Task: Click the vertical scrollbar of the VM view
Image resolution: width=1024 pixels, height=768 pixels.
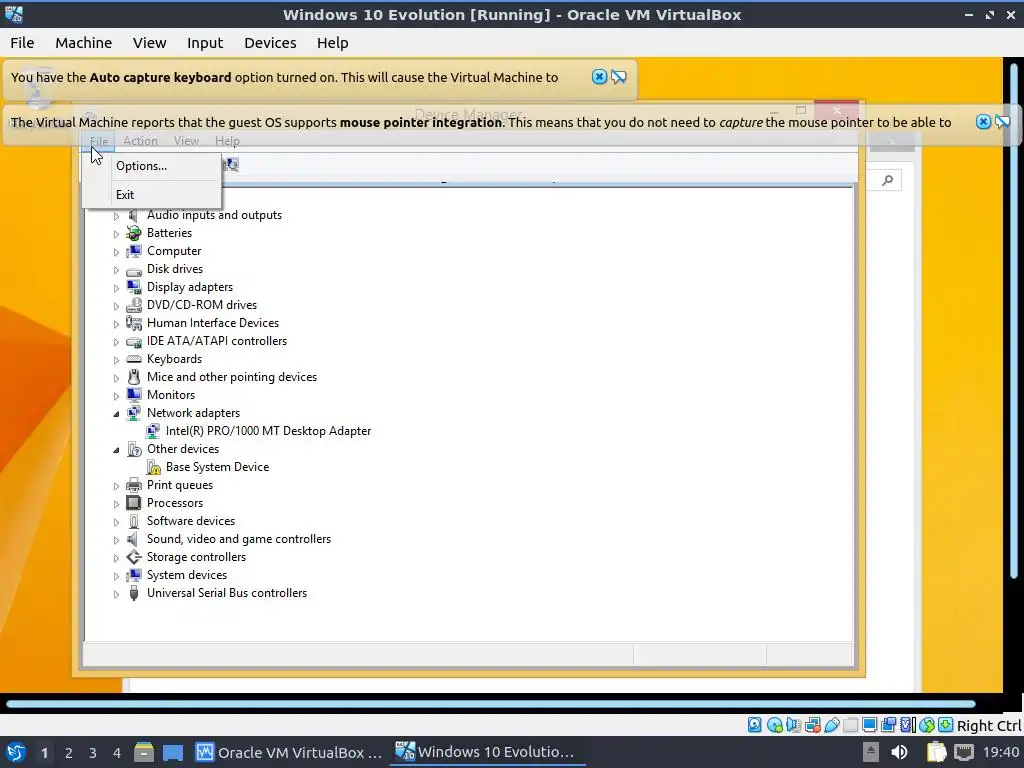Action: [1014, 320]
